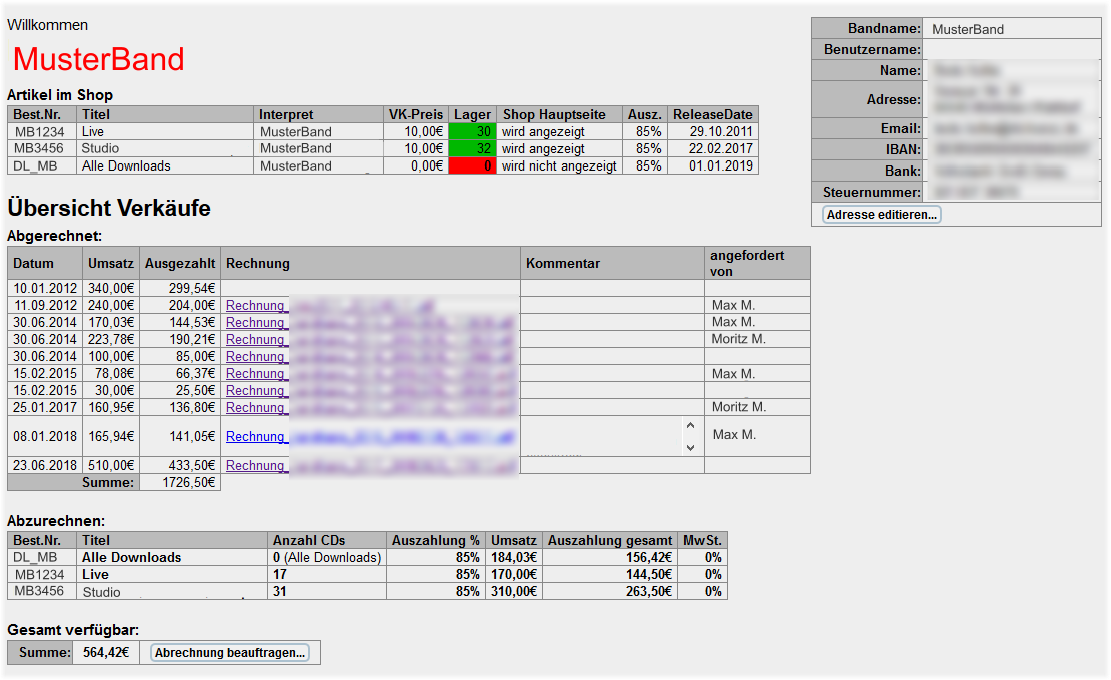Open the Rechnung link dated 08.01.2018
1111x680 pixels.
[x=256, y=437]
